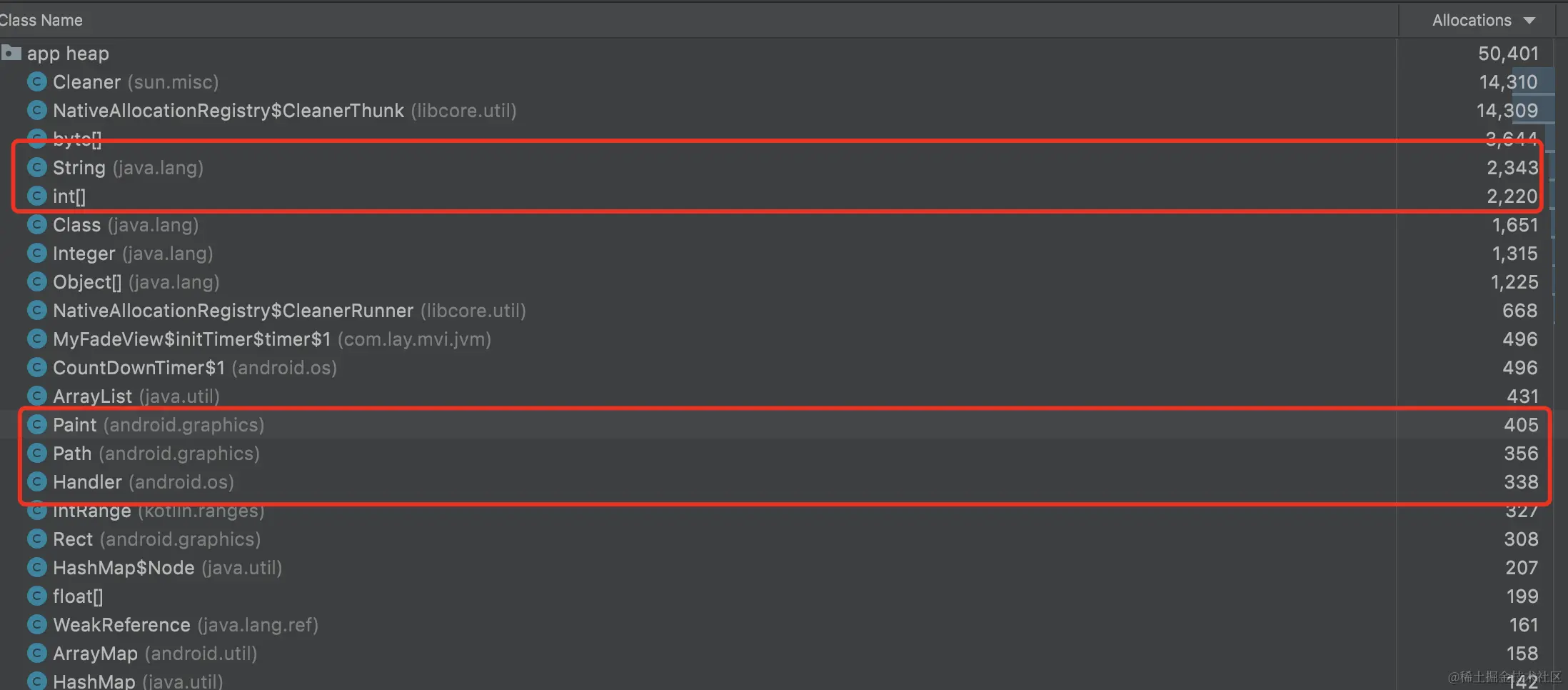Click the class icon next to float[]
The height and width of the screenshot is (690, 1568).
click(x=36, y=596)
